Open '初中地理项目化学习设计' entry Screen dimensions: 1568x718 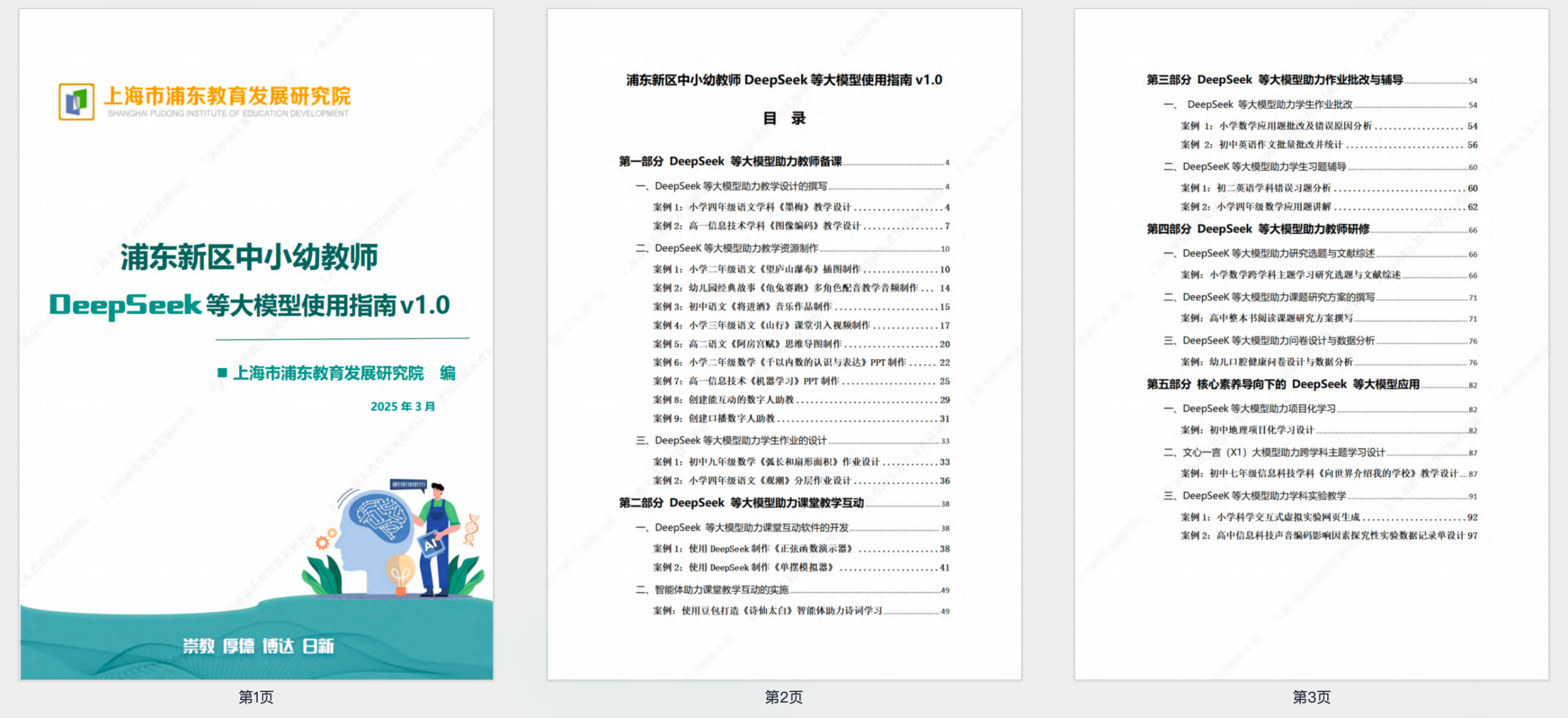(x=1329, y=430)
